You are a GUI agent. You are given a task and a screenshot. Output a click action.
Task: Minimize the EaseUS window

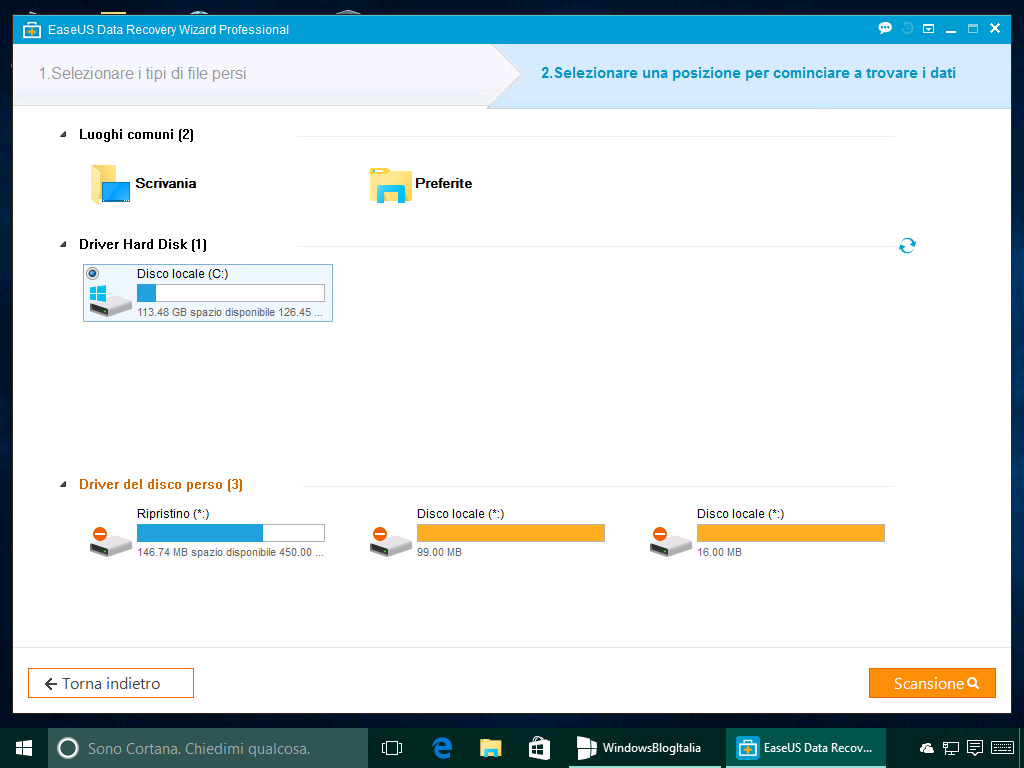[x=951, y=29]
